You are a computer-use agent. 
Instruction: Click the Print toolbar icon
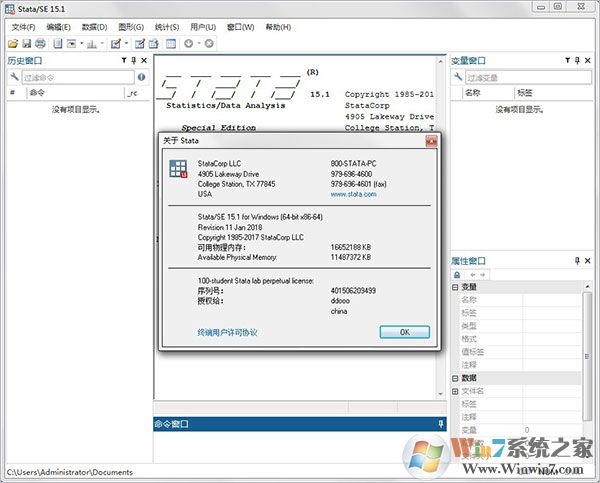click(40, 44)
